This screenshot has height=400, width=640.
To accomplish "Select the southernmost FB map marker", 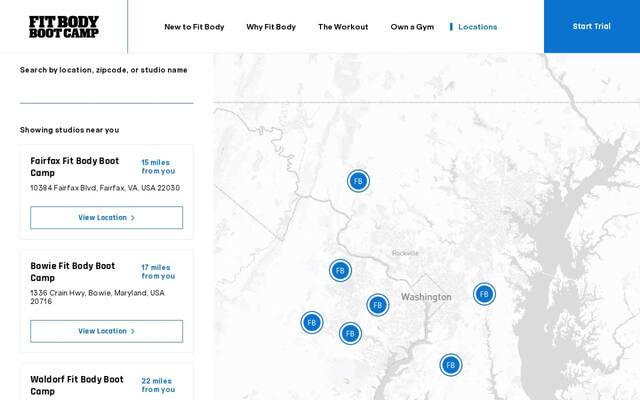I will 451,365.
